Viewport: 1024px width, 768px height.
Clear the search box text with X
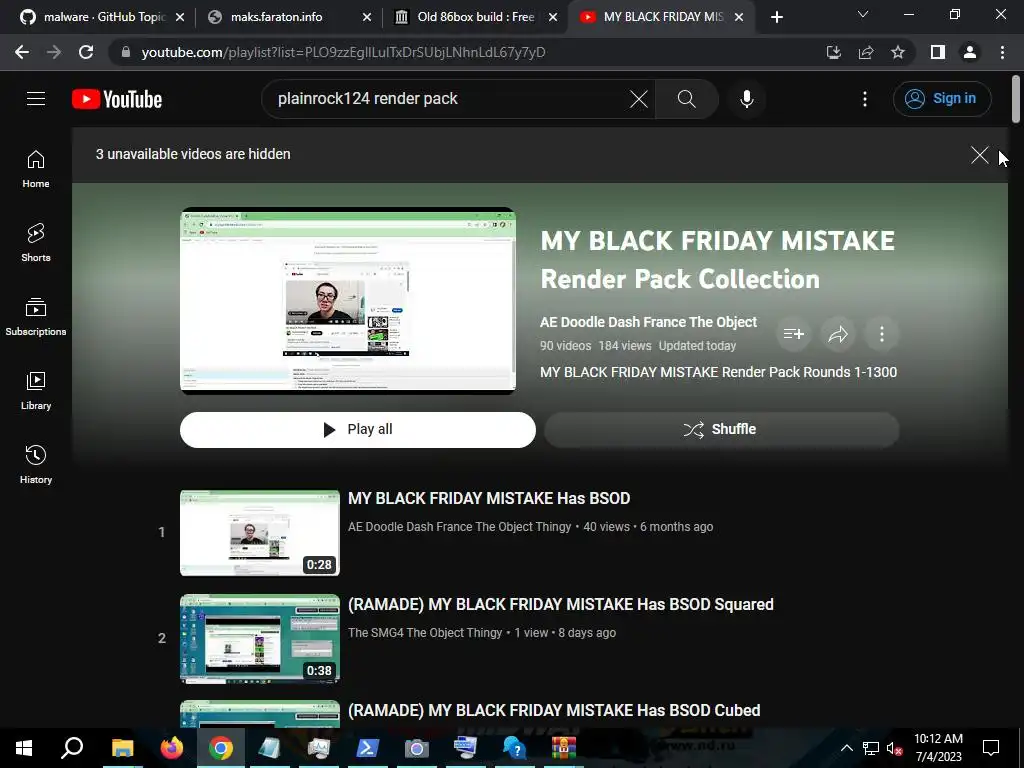click(x=639, y=99)
